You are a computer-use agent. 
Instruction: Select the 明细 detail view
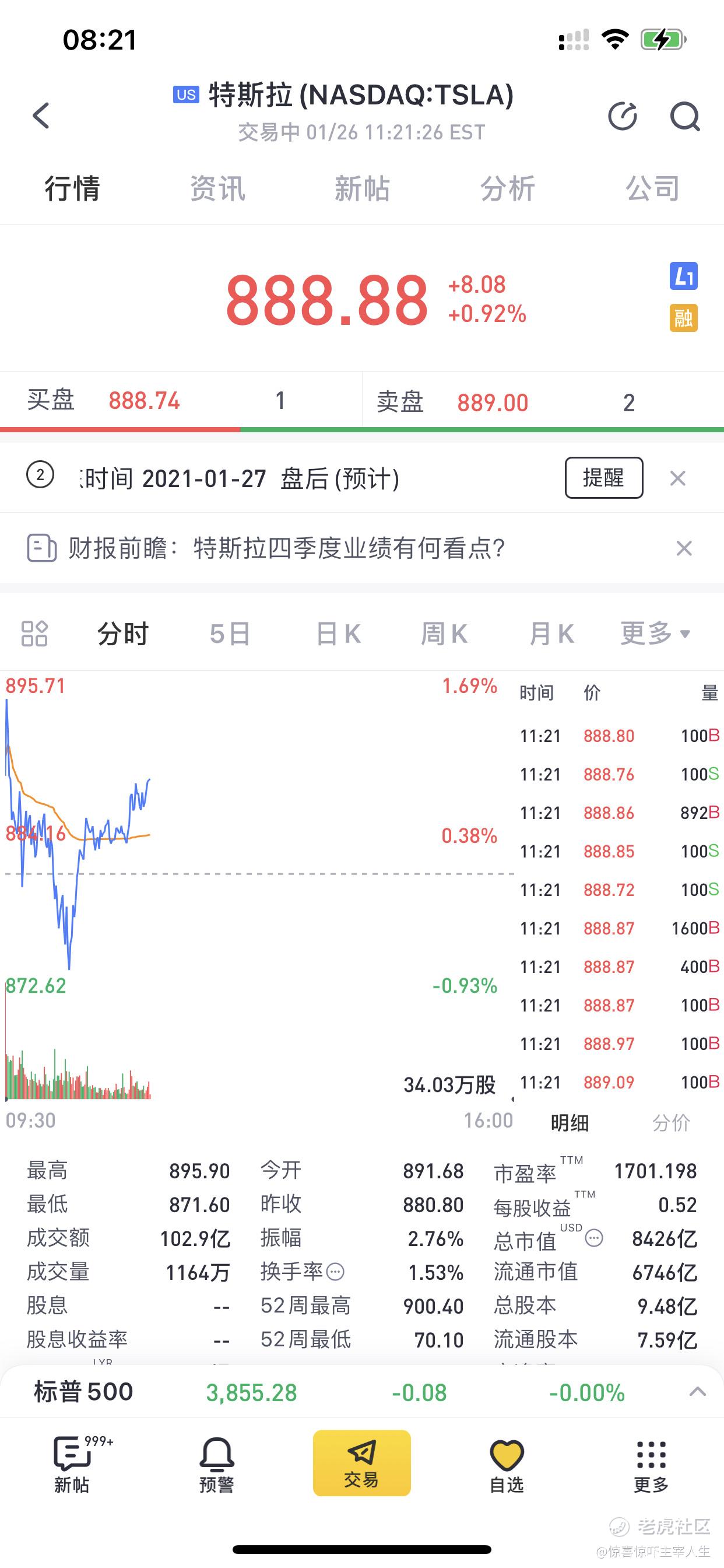point(570,1122)
